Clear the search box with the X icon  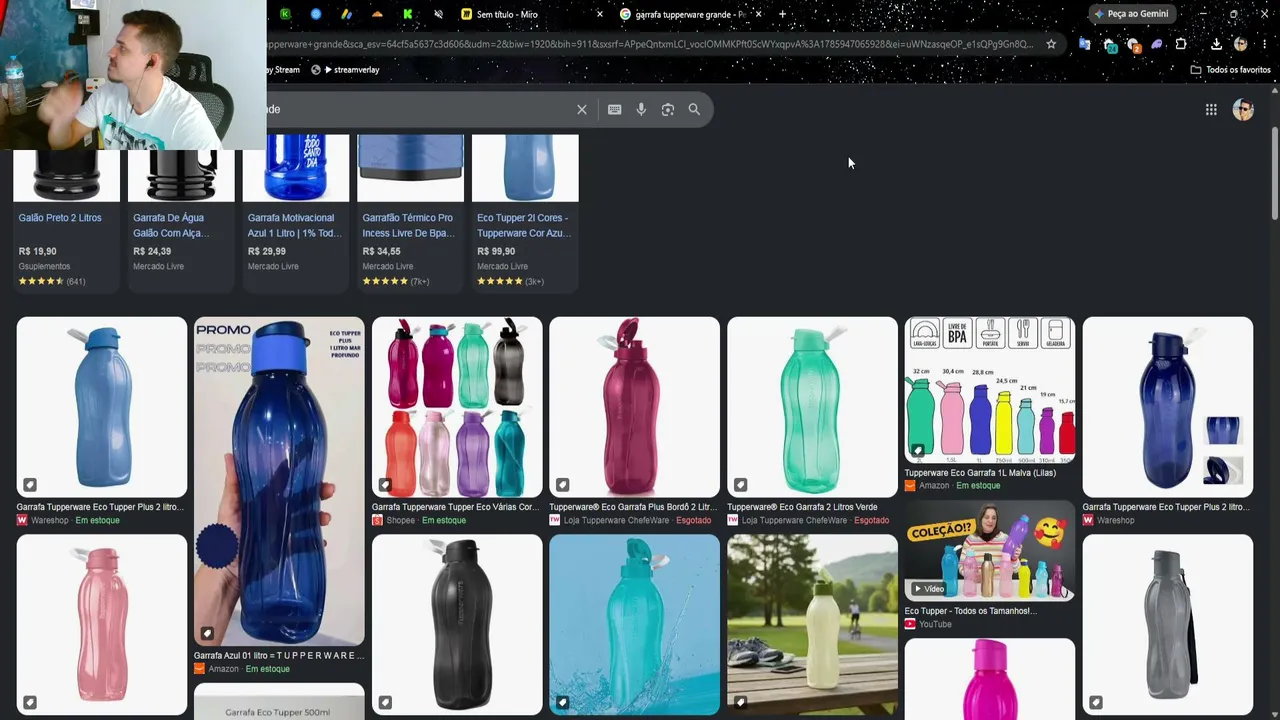582,110
